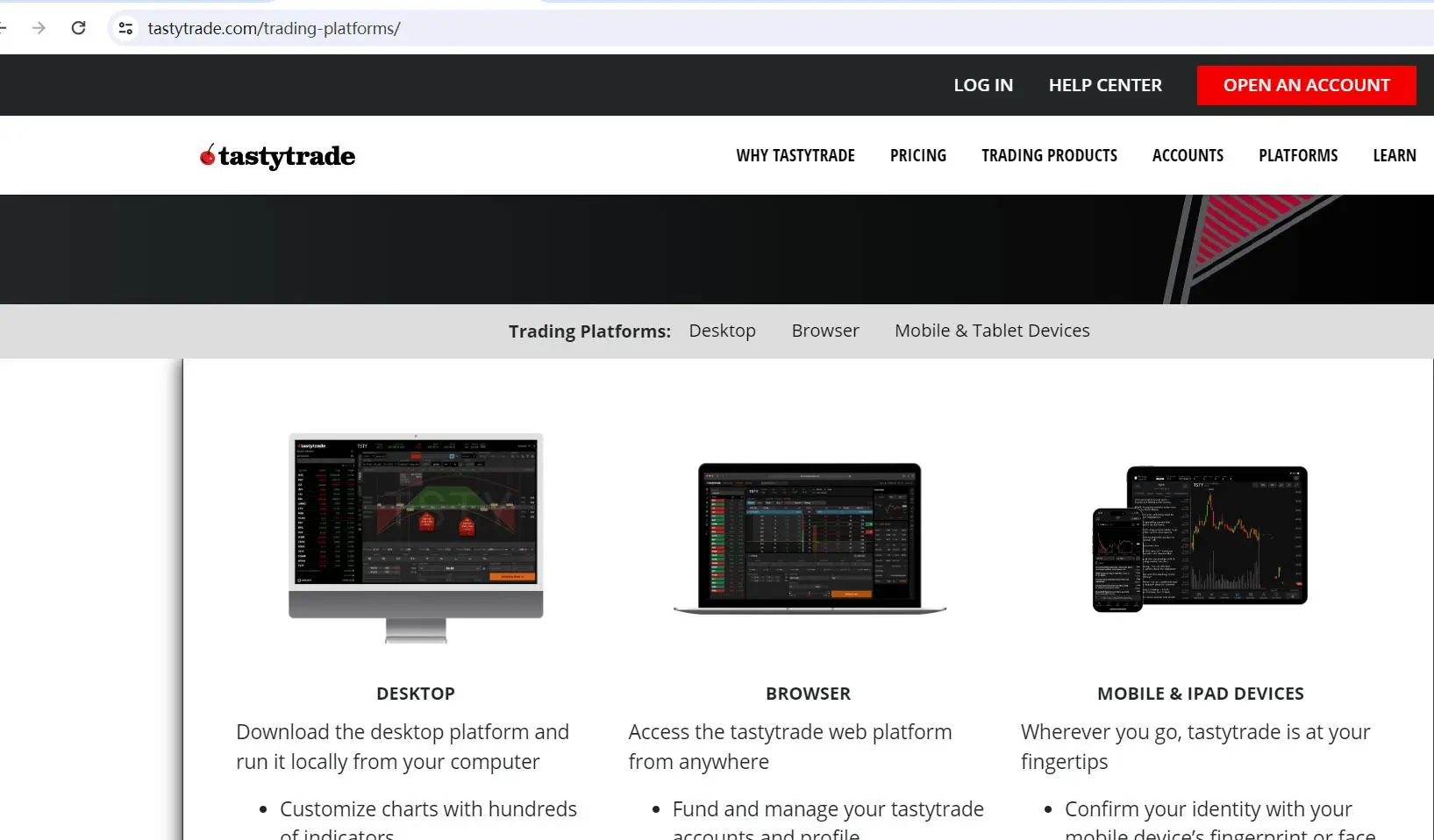Open the PLATFORMS menu
The image size is (1434, 840).
click(x=1298, y=155)
